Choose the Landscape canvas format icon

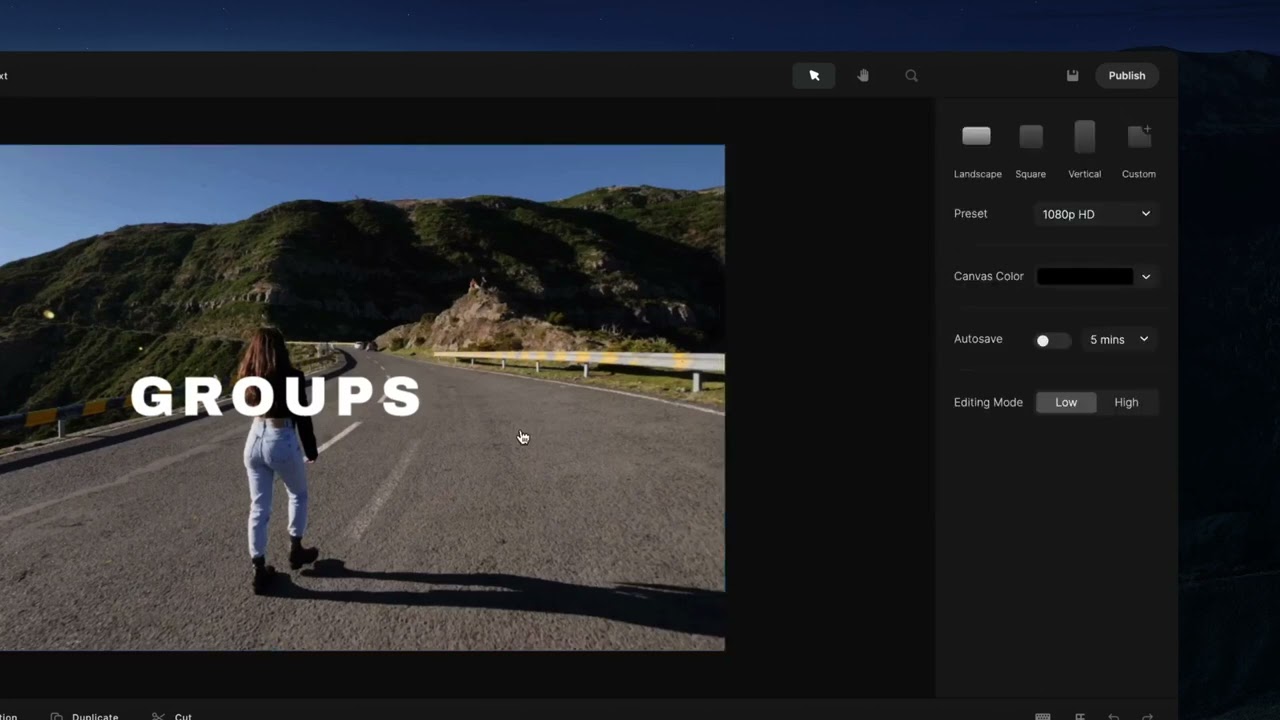click(976, 137)
